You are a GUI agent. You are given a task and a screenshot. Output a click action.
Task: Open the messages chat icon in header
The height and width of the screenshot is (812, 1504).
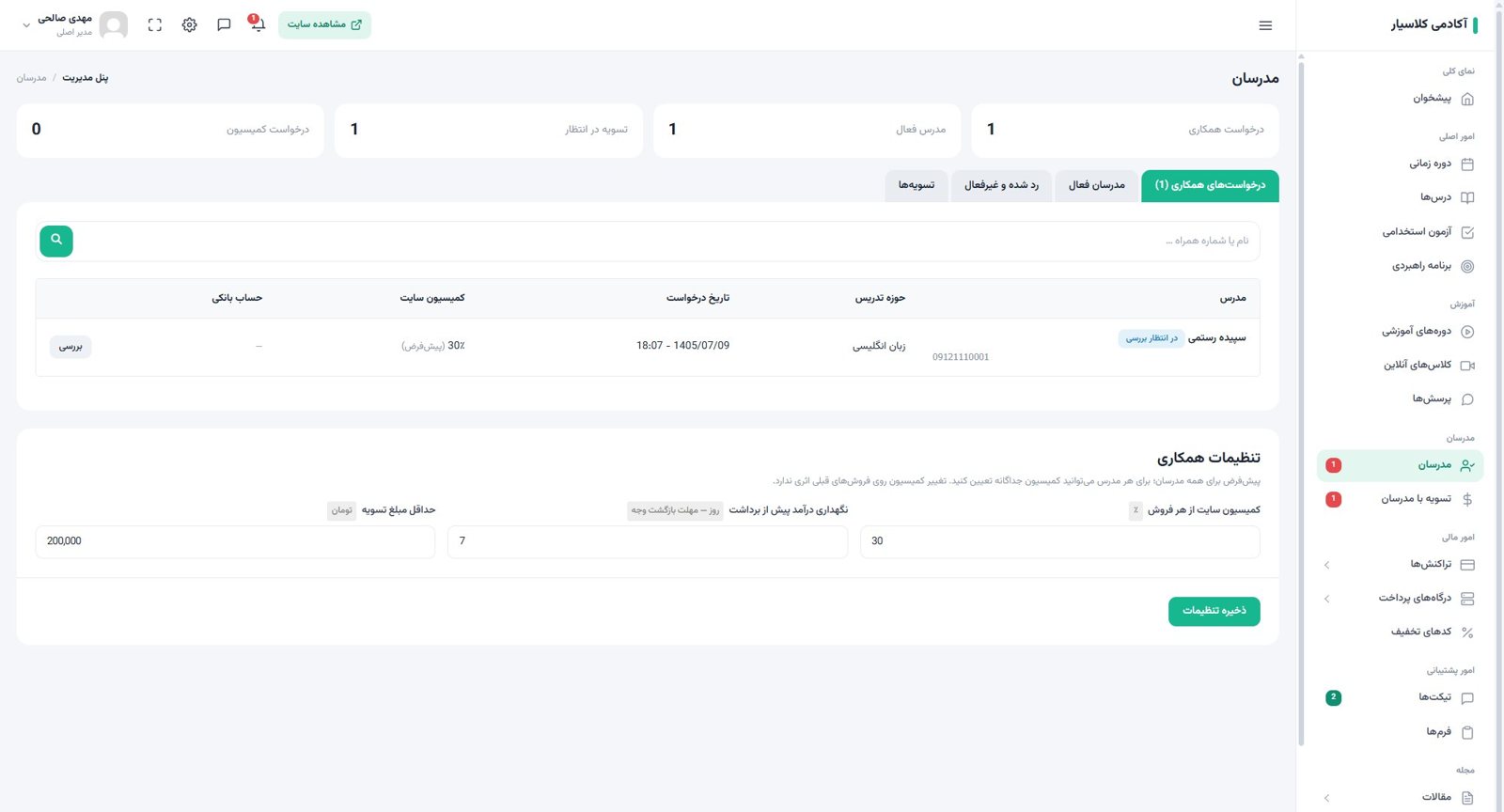click(x=224, y=24)
